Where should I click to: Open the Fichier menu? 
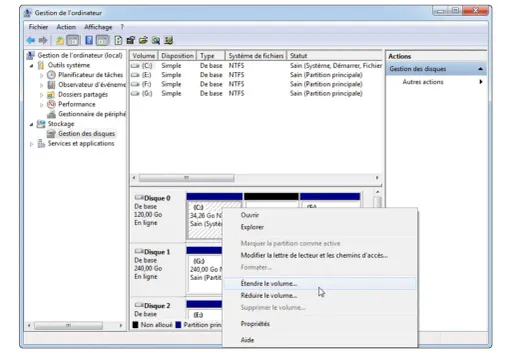pyautogui.click(x=38, y=27)
